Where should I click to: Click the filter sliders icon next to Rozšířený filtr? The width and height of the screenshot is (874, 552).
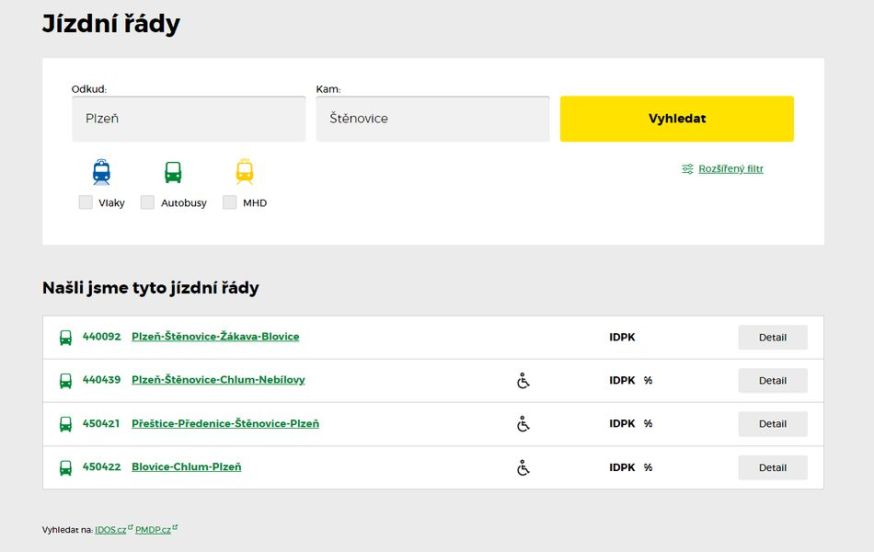point(687,168)
